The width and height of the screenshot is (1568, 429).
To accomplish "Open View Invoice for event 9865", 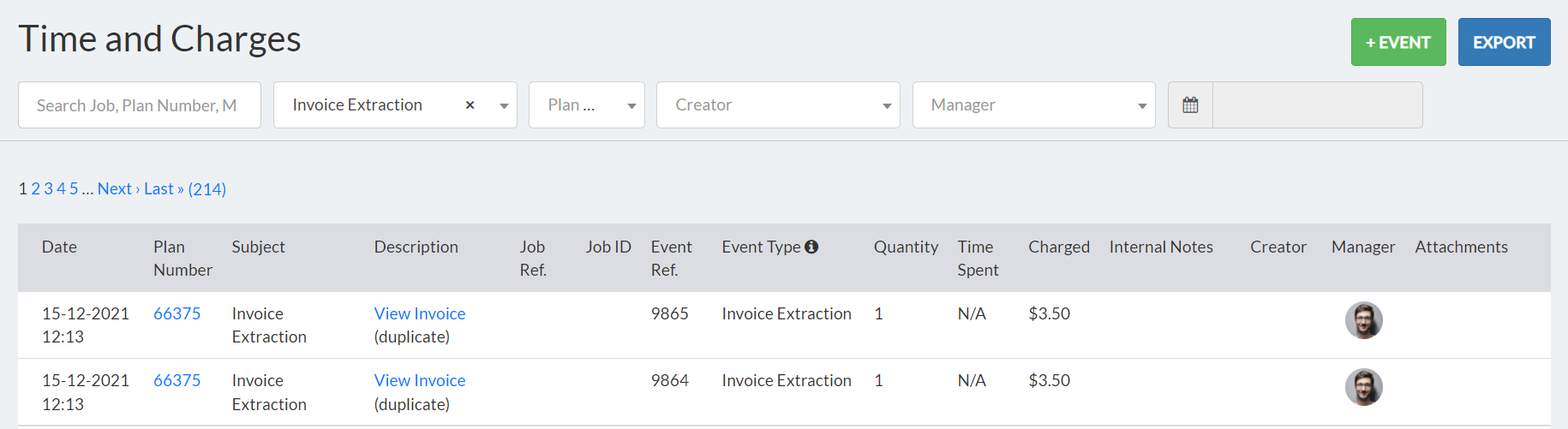I will click(419, 313).
